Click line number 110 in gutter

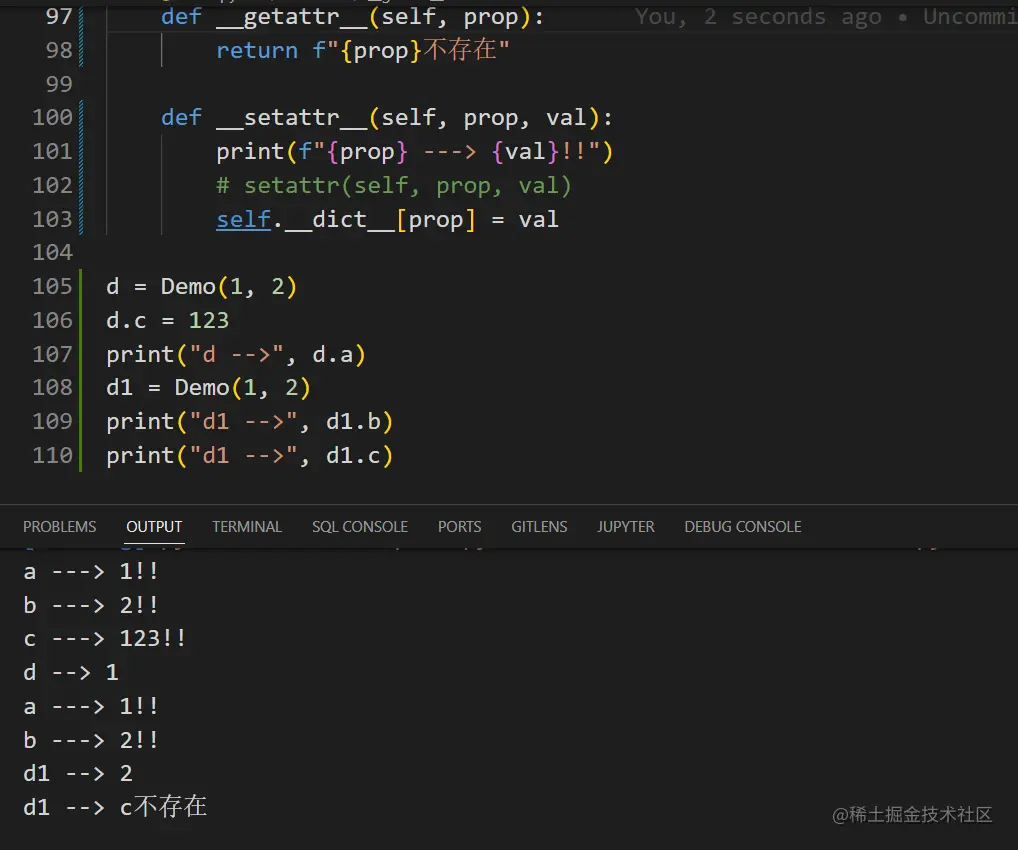tap(53, 455)
